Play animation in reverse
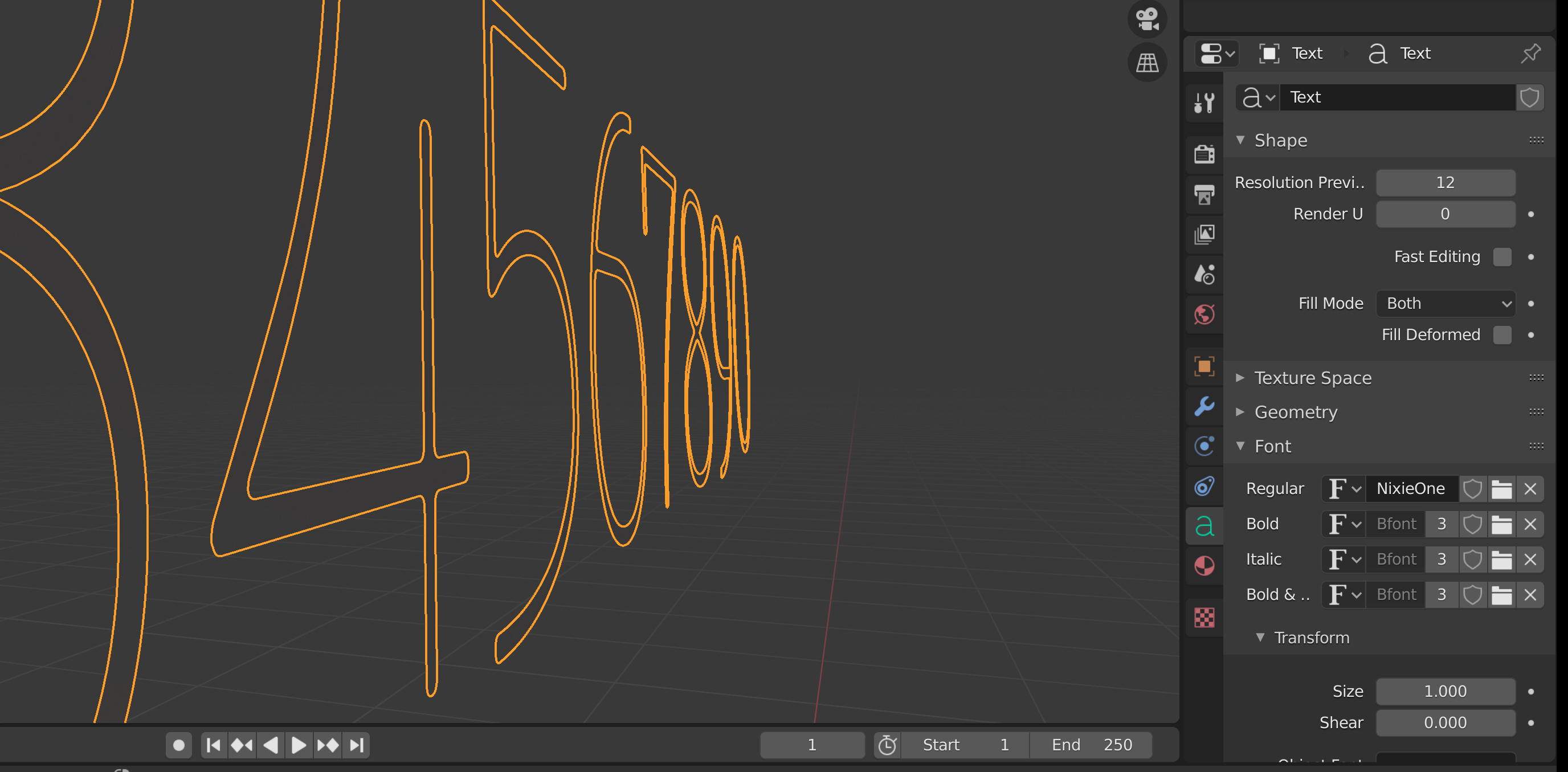Viewport: 1568px width, 772px height. 271,745
